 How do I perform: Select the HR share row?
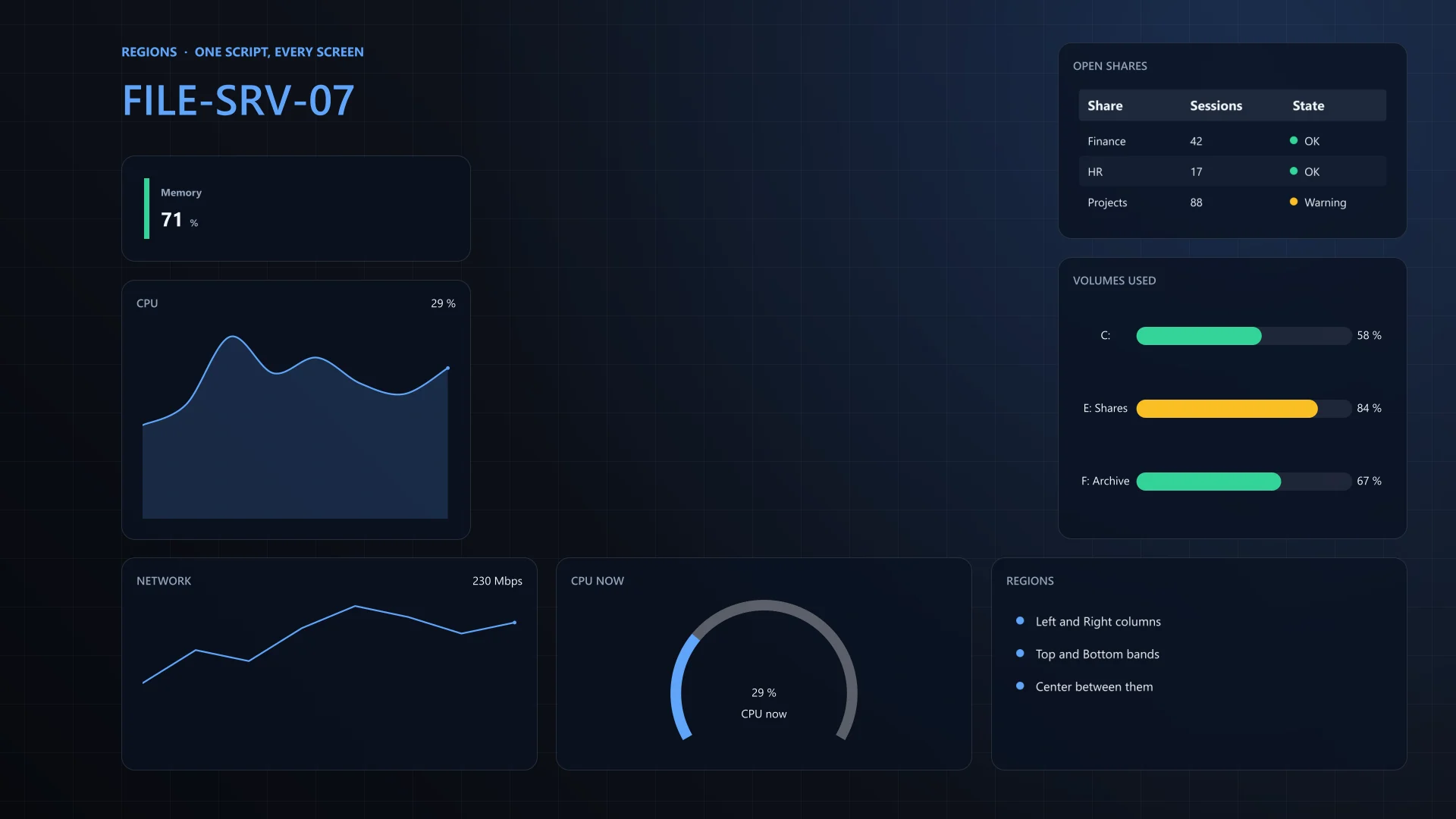point(1232,171)
